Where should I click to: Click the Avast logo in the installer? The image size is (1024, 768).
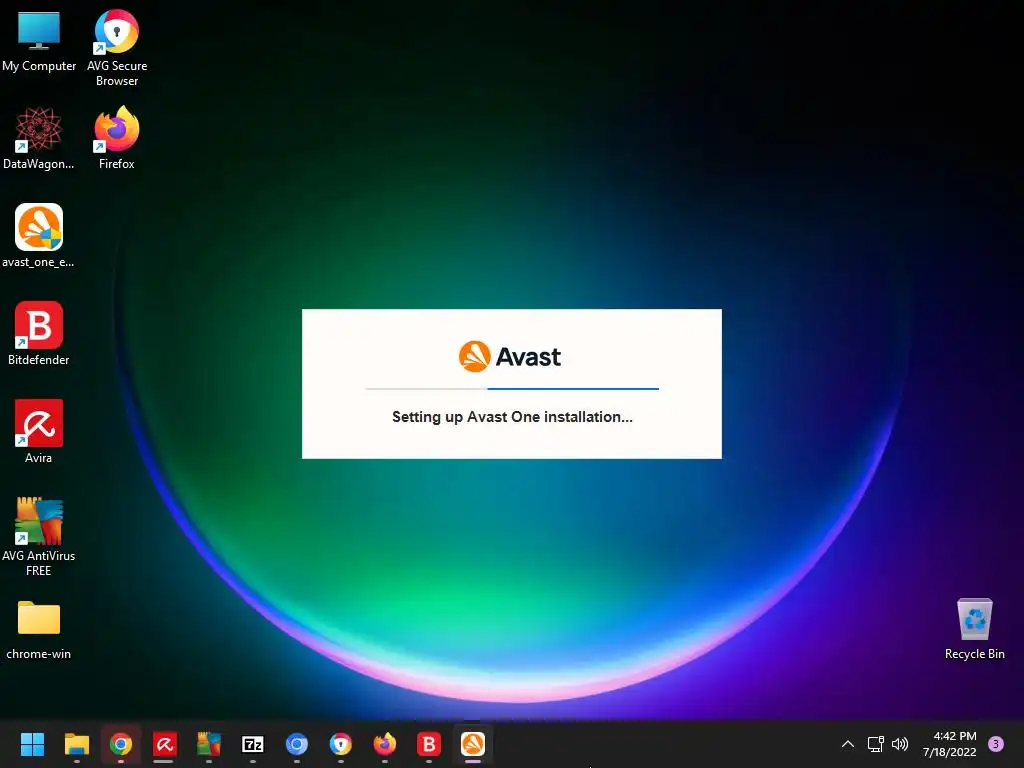(x=510, y=357)
